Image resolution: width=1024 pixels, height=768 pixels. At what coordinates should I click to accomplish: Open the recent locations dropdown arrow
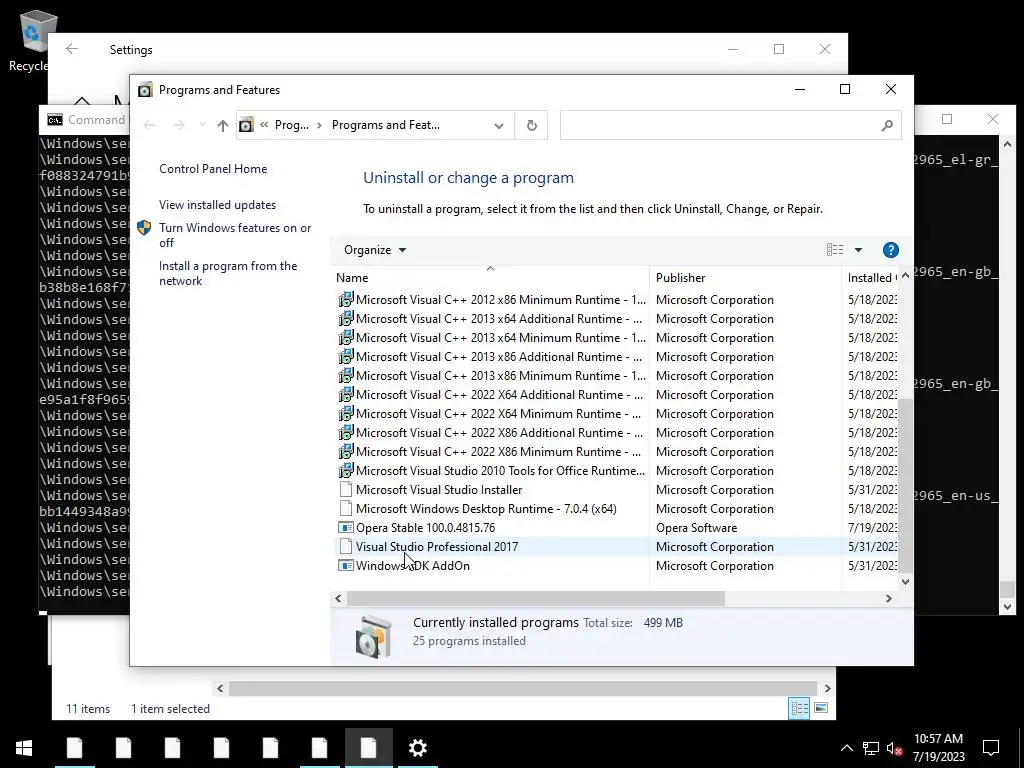click(x=202, y=125)
